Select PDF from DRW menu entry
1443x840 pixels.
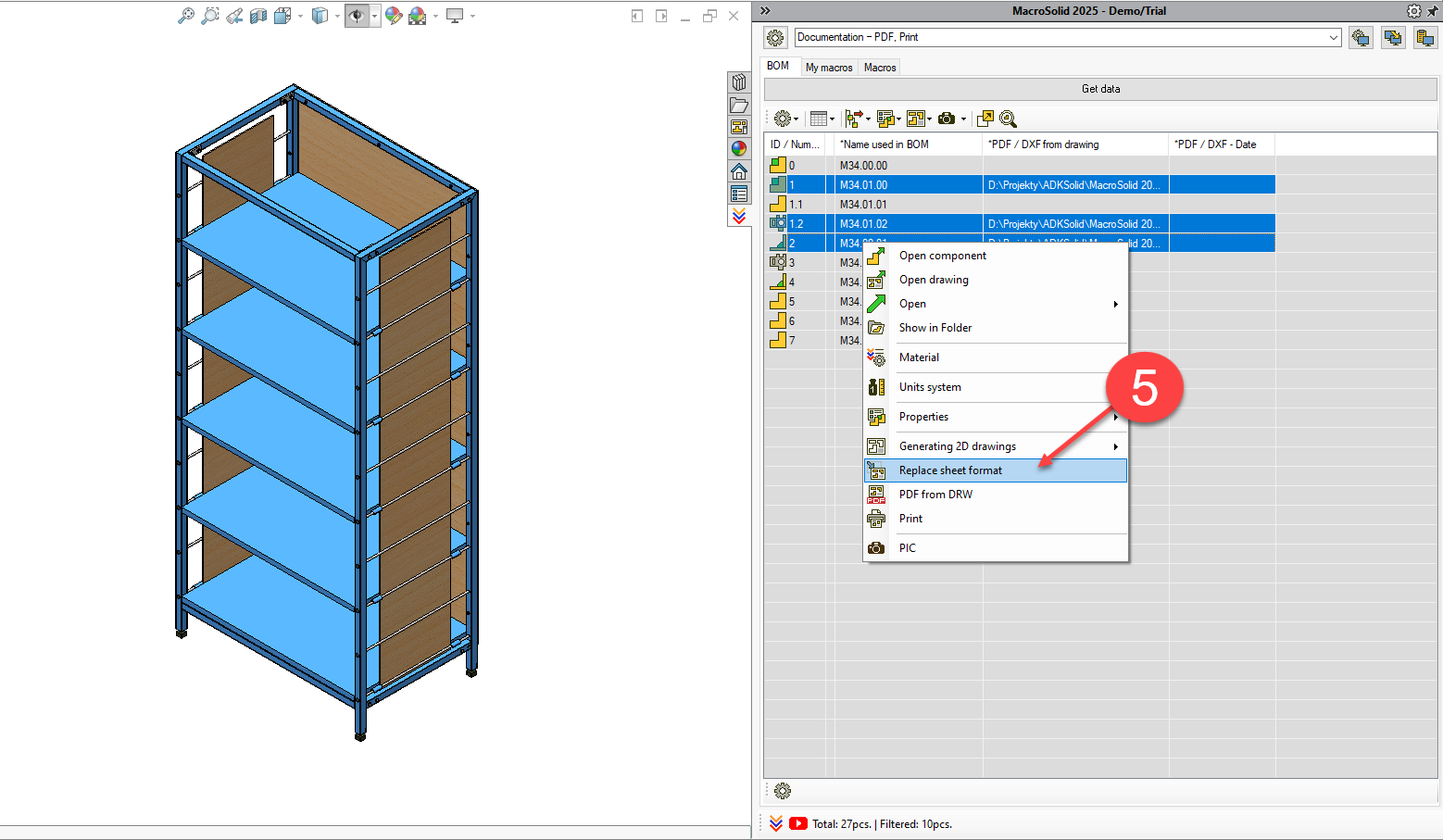coord(996,495)
